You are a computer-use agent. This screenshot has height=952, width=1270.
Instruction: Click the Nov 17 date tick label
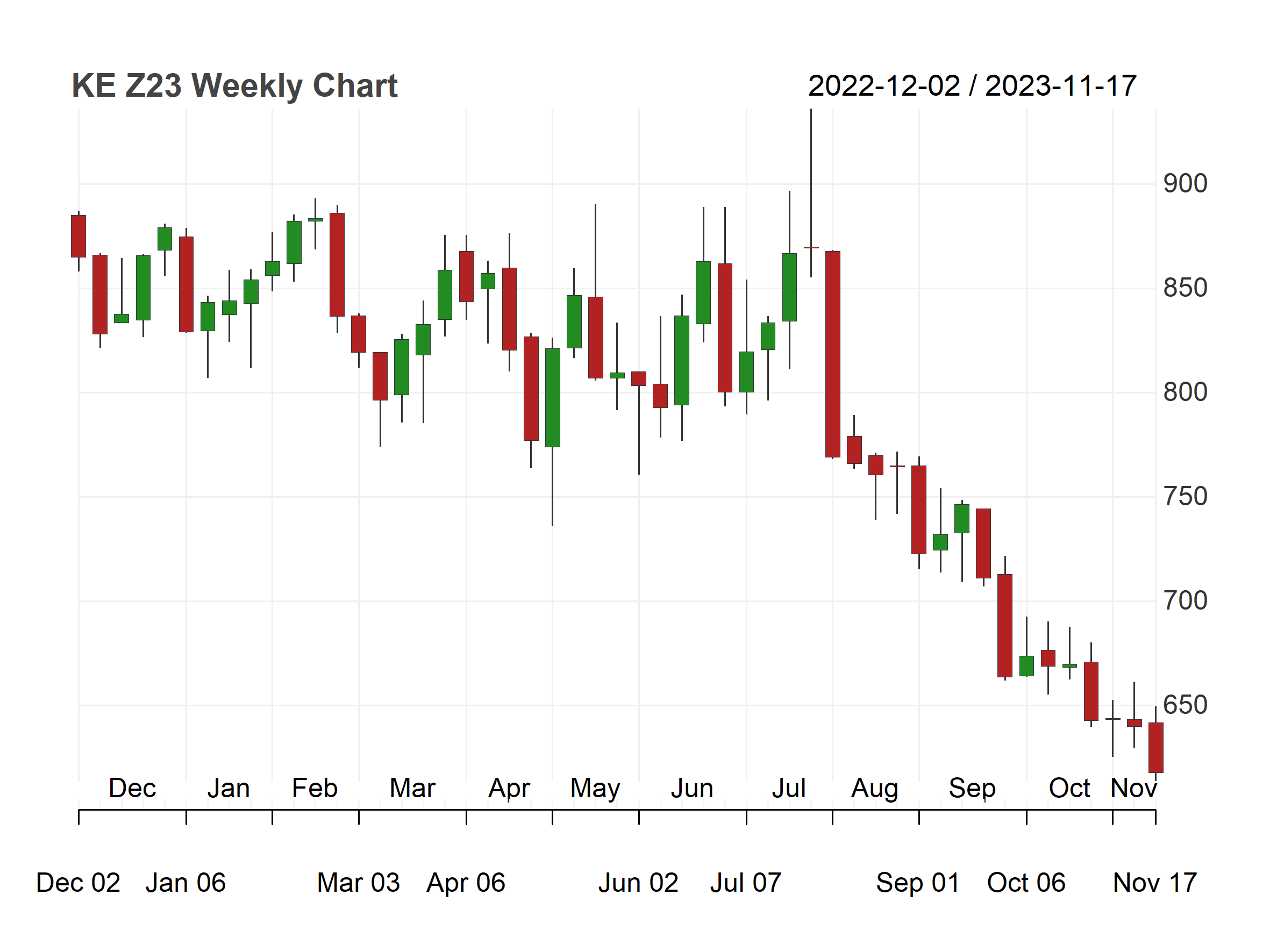click(x=1154, y=883)
